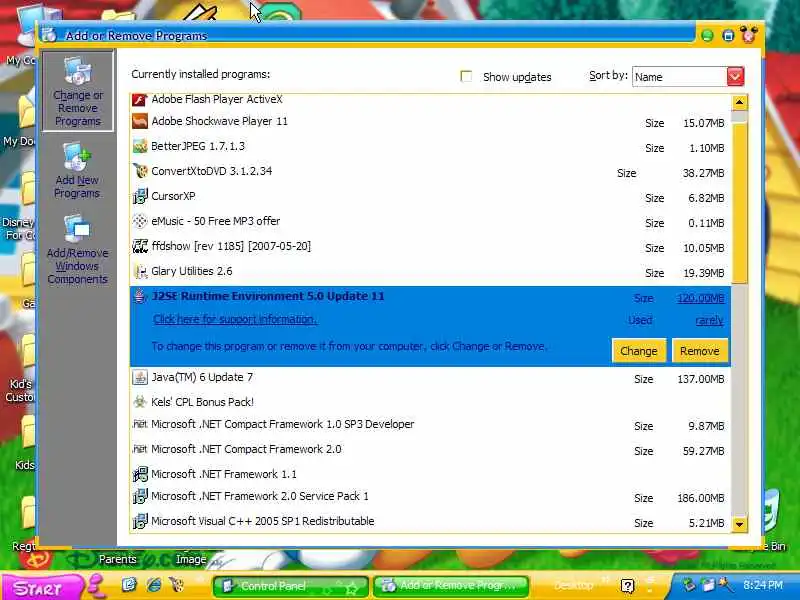Image resolution: width=800 pixels, height=600 pixels.
Task: Click the program list scroll down arrow
Action: click(x=739, y=524)
